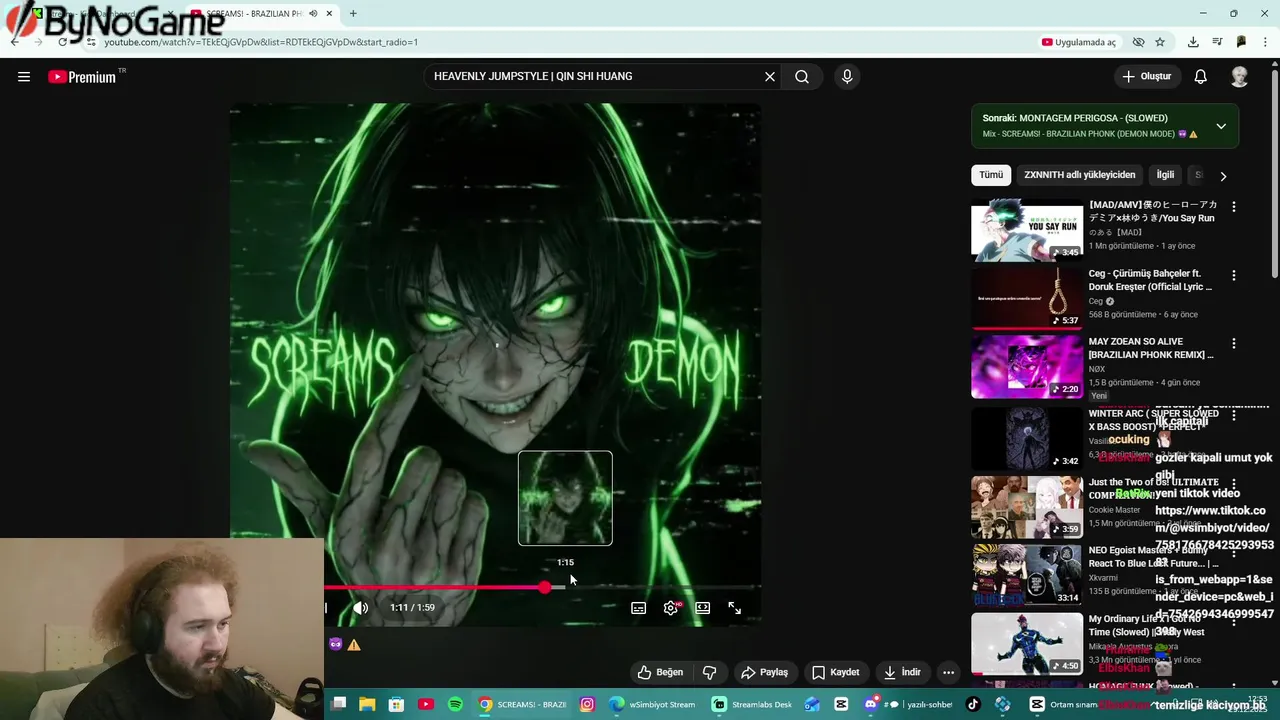
Task: Open the NØX channel name
Action: pos(1097,369)
